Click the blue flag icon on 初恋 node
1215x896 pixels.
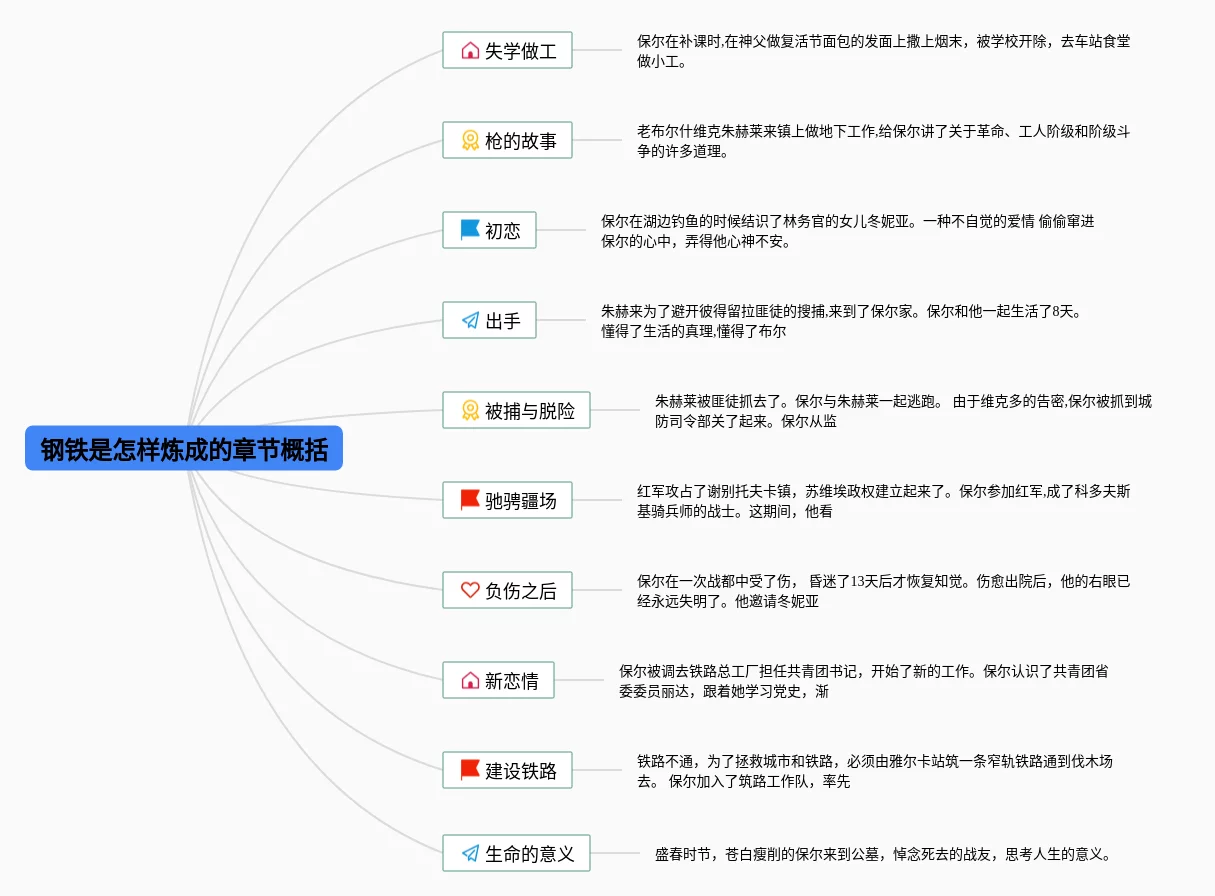(x=470, y=230)
